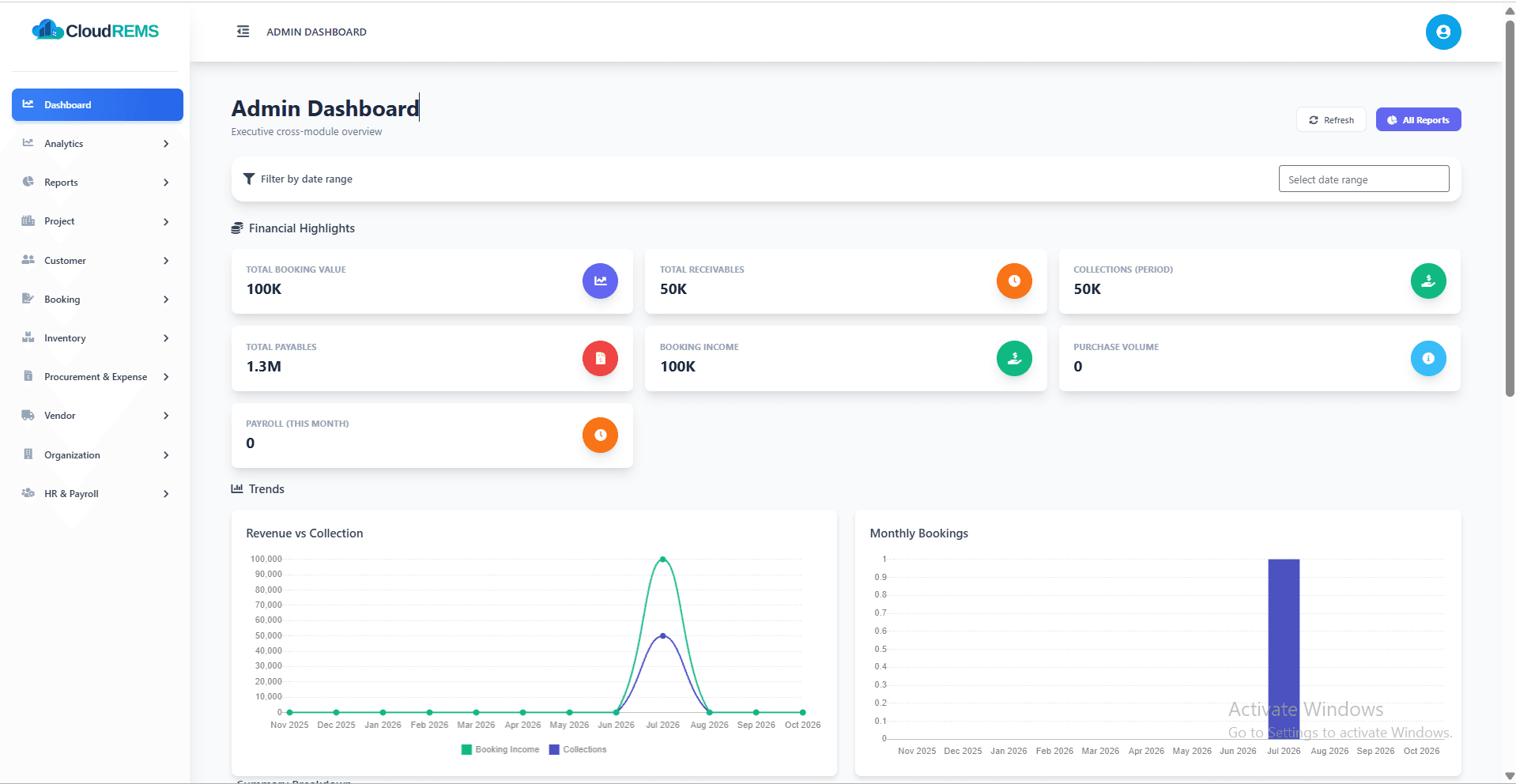Click the 1.3M Total Payables value
Image resolution: width=1516 pixels, height=784 pixels.
tap(263, 367)
